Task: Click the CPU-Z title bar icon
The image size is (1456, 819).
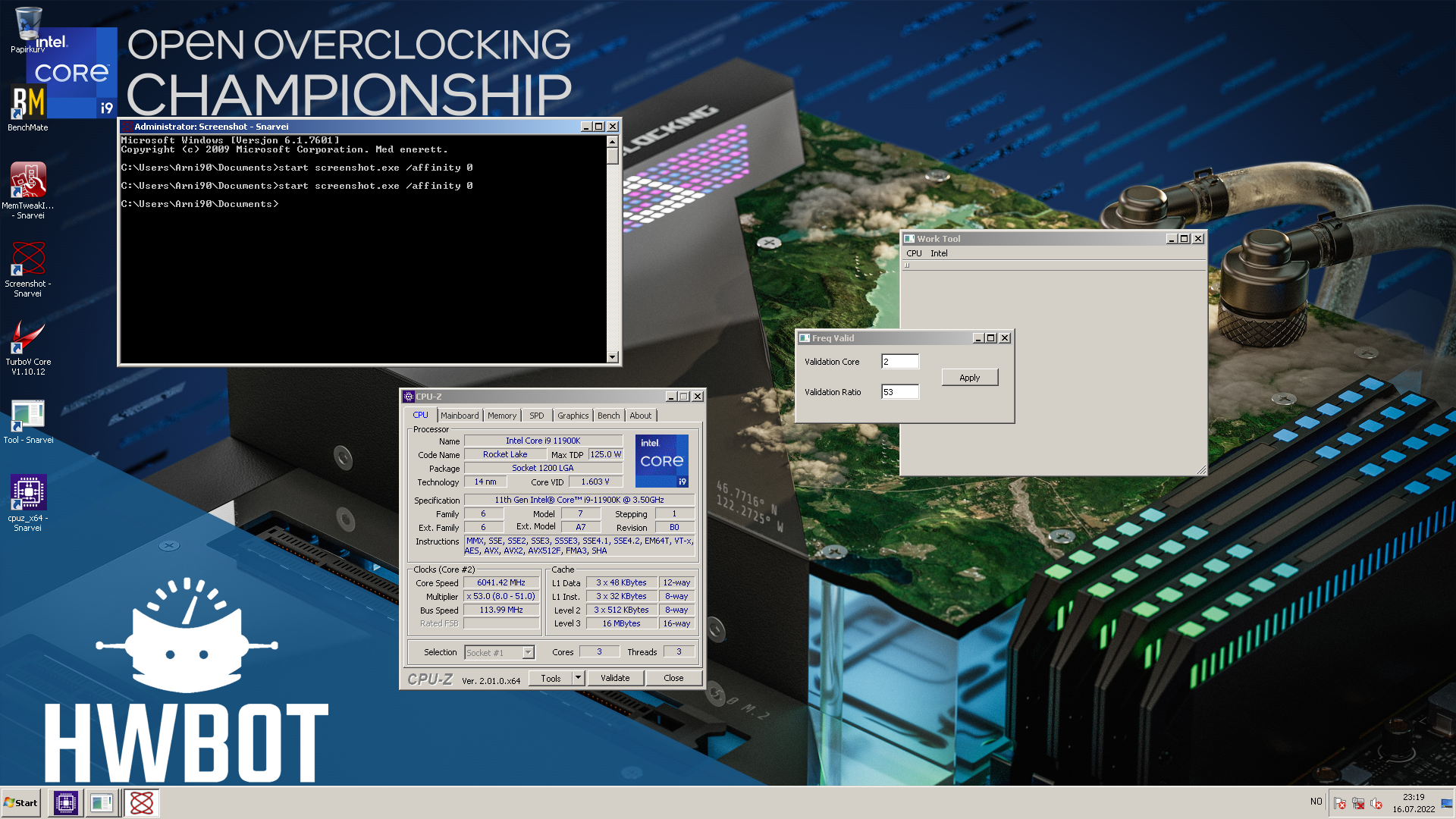Action: 409,397
